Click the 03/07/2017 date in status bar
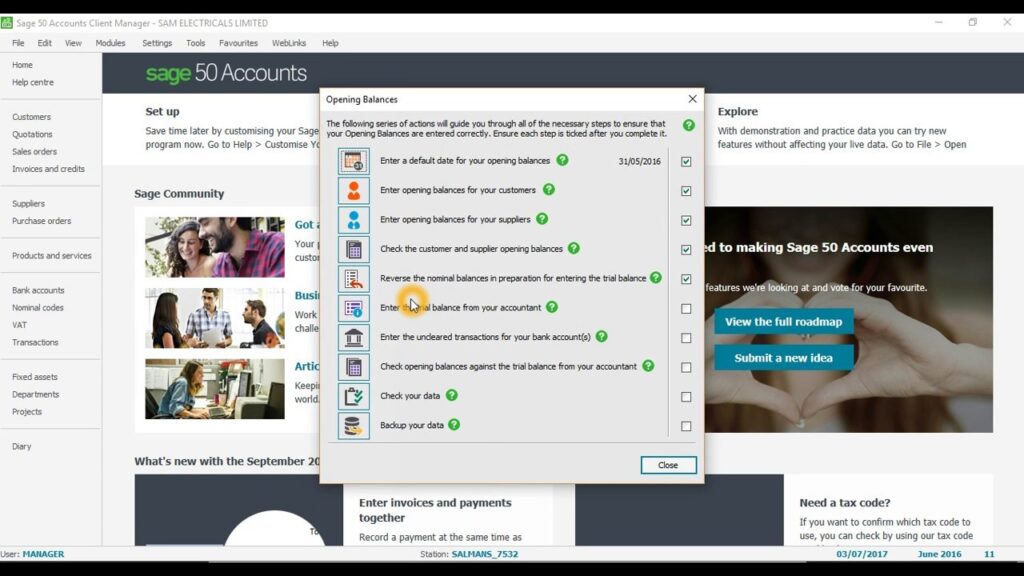 pos(861,554)
